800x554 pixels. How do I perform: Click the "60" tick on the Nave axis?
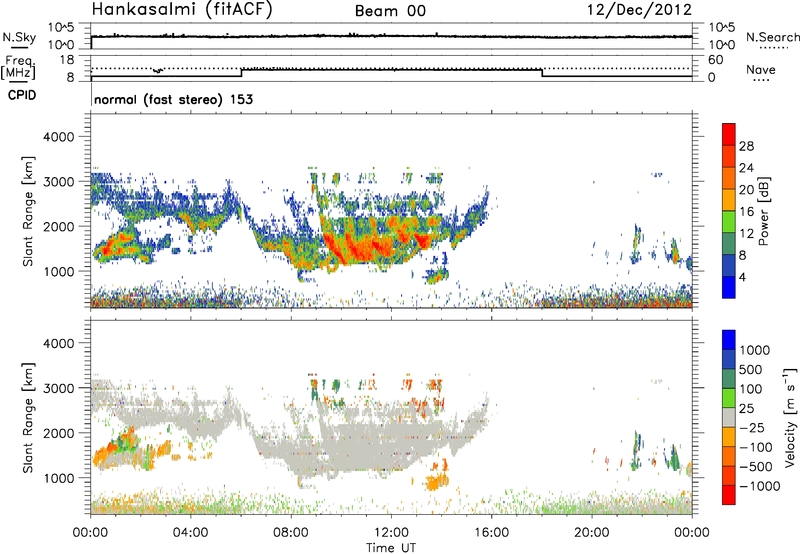click(715, 60)
